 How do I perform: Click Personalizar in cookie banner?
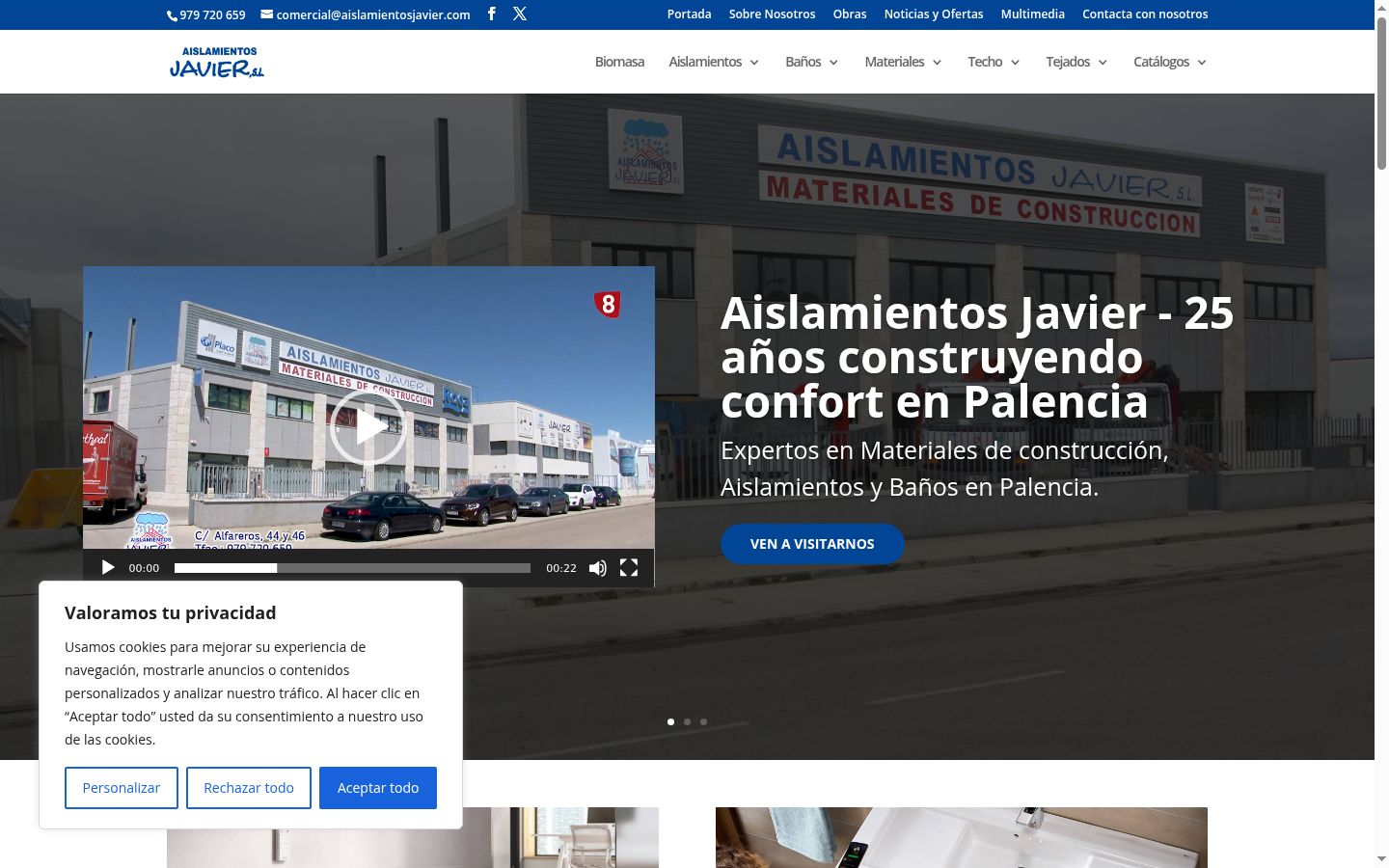[122, 788]
